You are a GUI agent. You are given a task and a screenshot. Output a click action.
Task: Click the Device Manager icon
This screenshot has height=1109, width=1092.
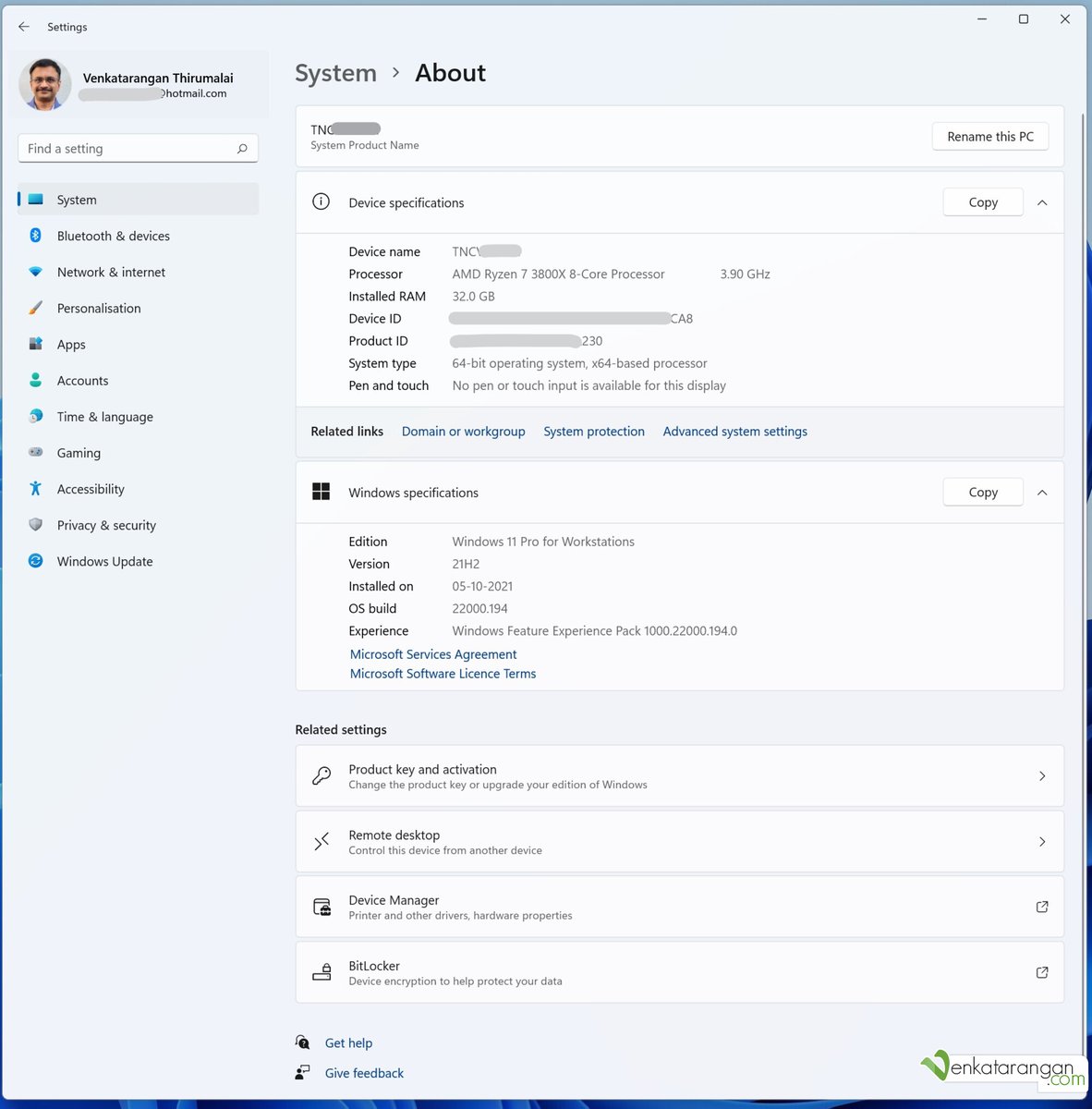pos(321,907)
